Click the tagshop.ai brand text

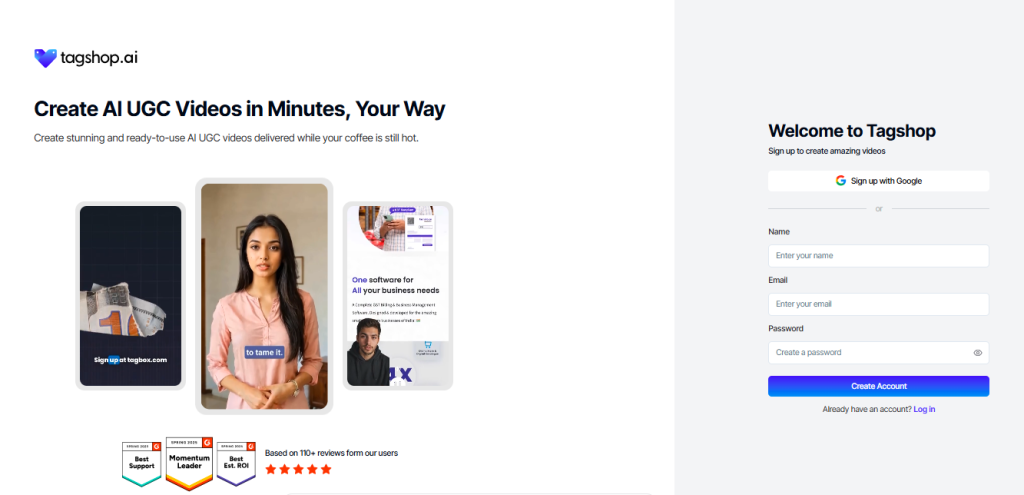(99, 58)
